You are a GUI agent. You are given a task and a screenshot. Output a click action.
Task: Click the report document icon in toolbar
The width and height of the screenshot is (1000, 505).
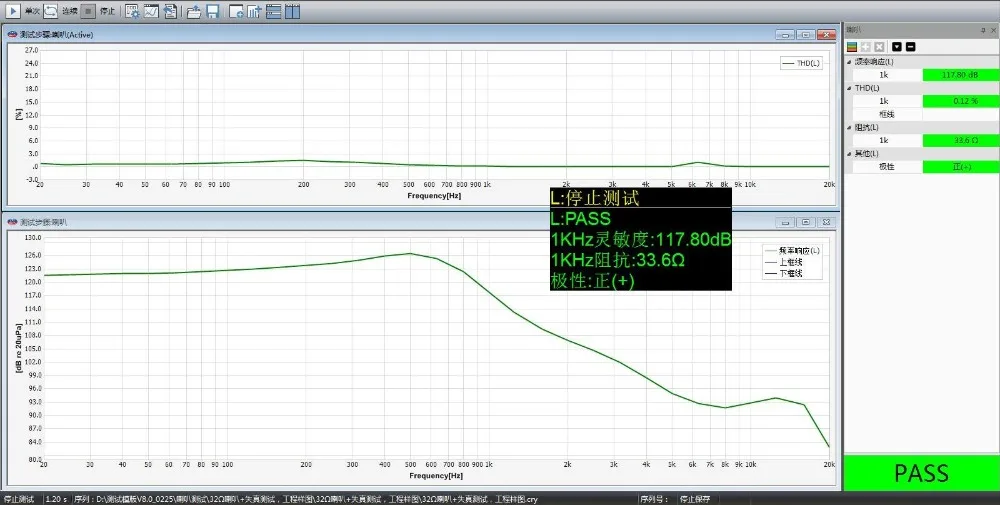click(170, 11)
